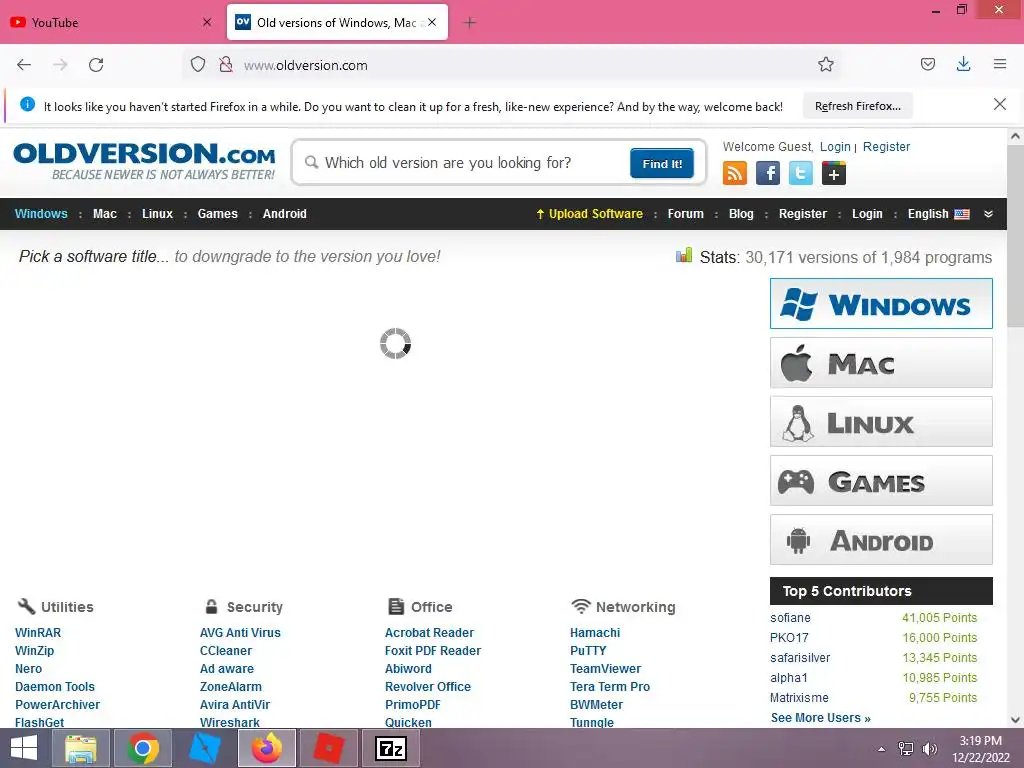Click the large Games platform button
1024x768 pixels.
pyautogui.click(x=881, y=481)
